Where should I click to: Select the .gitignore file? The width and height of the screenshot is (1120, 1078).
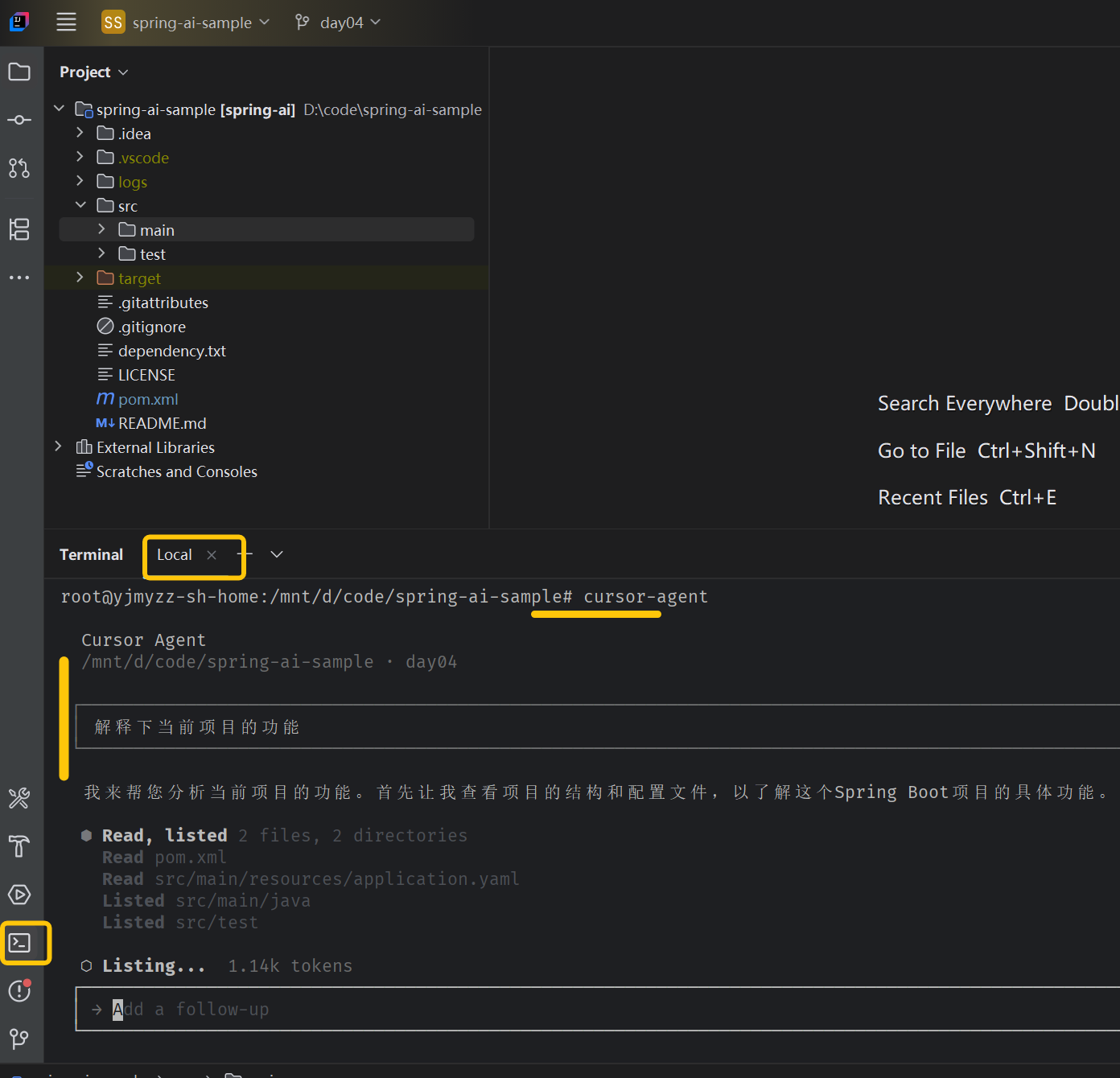tap(152, 327)
